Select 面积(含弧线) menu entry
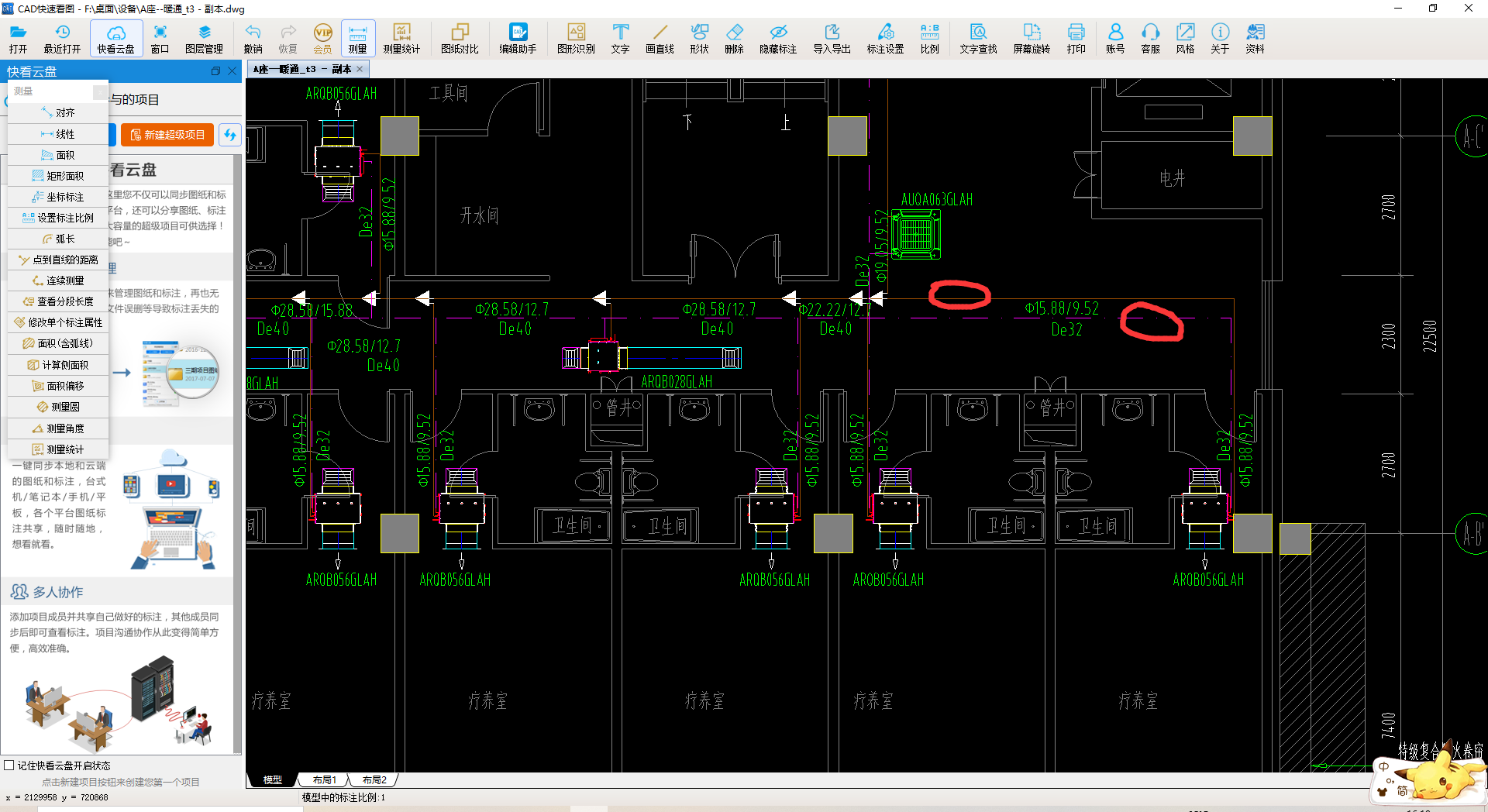Viewport: 1488px width, 812px height. (x=58, y=343)
